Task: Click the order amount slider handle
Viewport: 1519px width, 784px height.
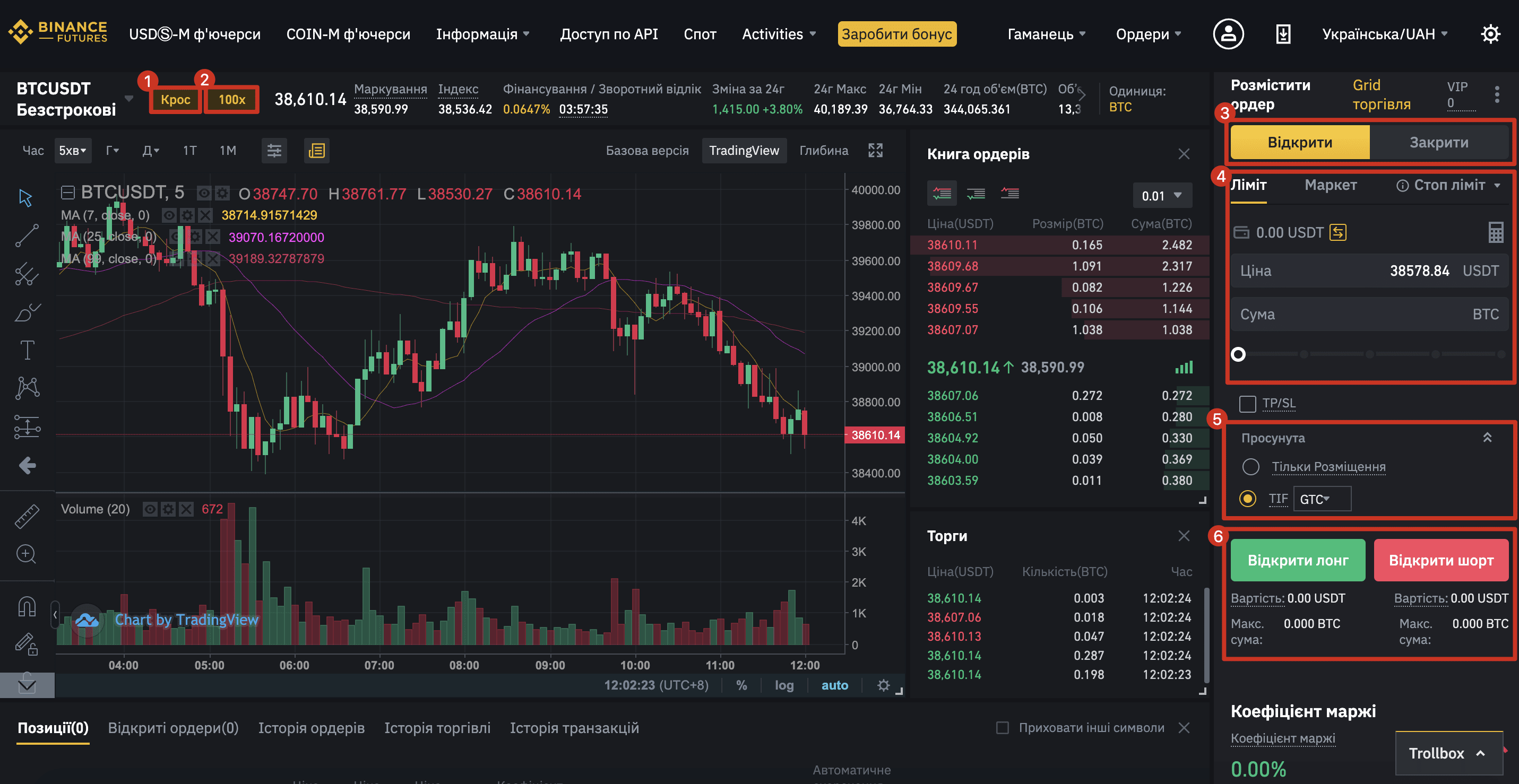Action: (x=1238, y=354)
